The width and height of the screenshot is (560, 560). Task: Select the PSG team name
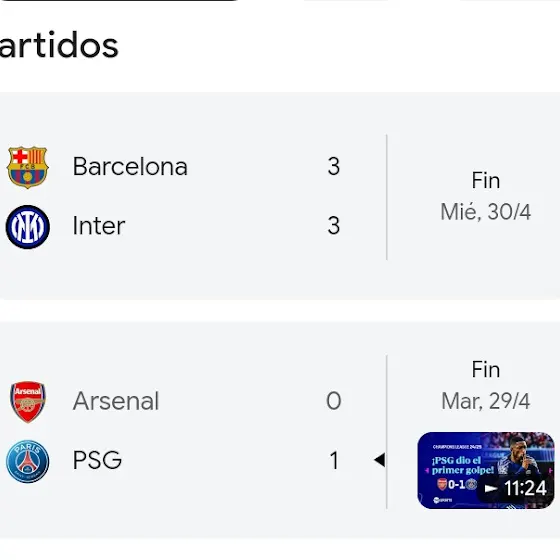click(97, 460)
